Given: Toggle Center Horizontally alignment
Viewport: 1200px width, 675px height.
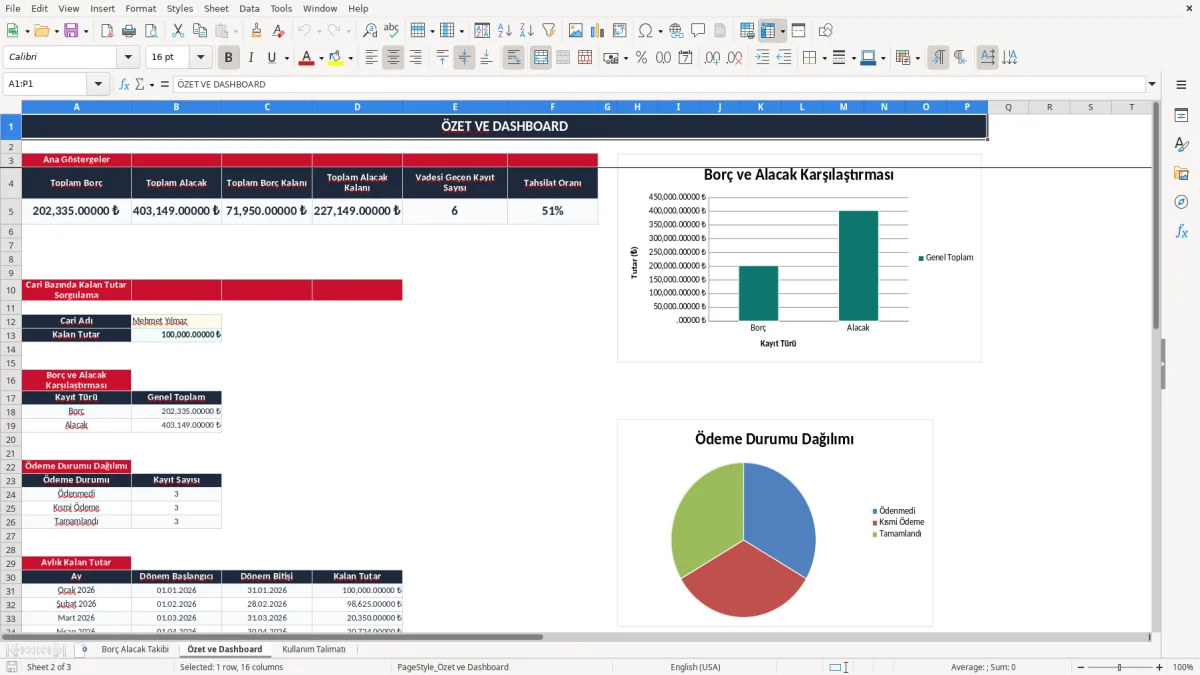Looking at the screenshot, I should click(x=393, y=58).
